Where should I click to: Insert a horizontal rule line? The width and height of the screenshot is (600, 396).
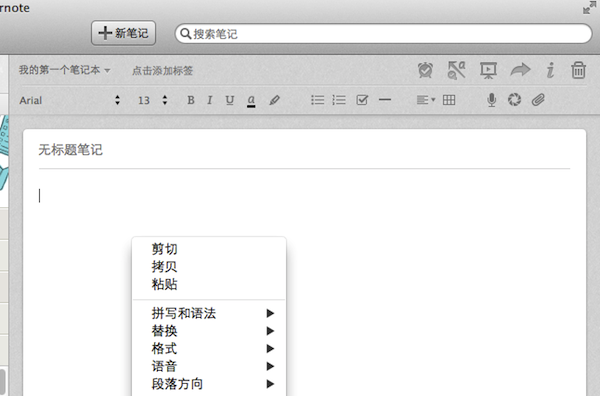point(385,100)
